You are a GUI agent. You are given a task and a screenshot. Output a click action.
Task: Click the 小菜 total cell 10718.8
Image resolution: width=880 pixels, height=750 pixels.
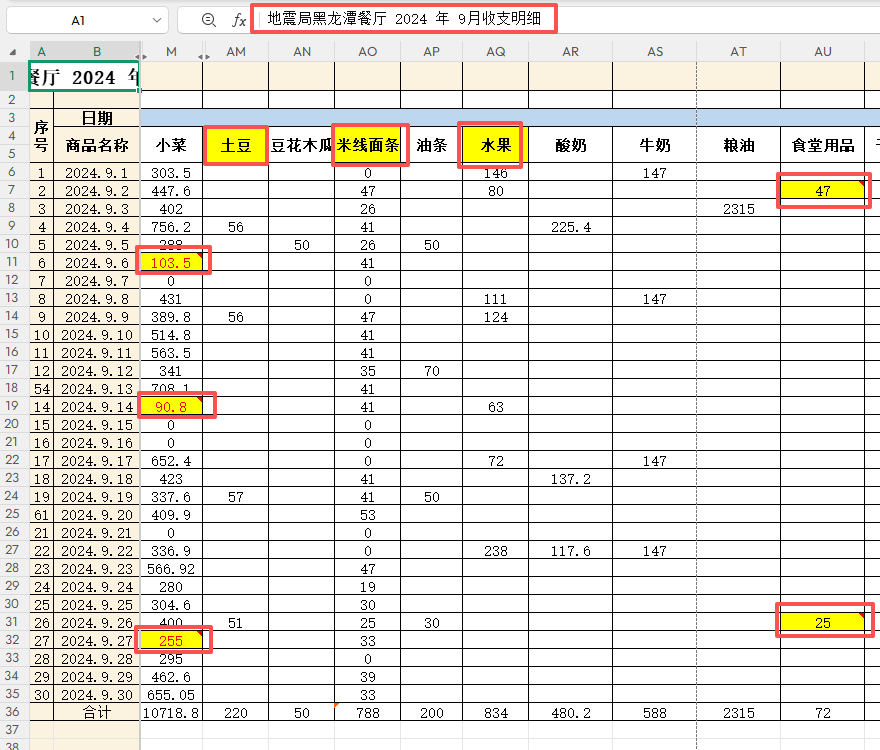click(x=172, y=713)
